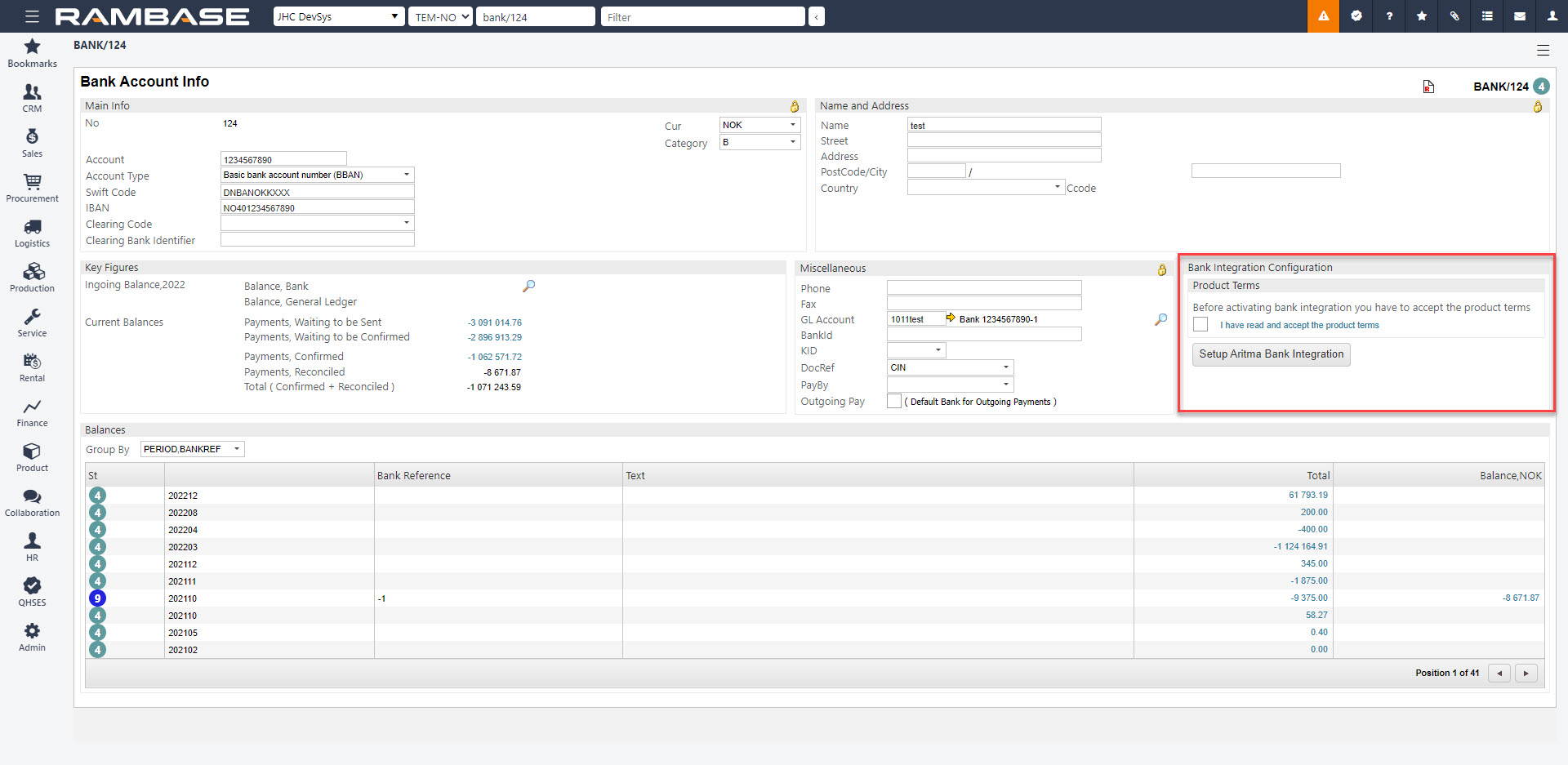Open Bookmarks in sidebar

tap(32, 53)
